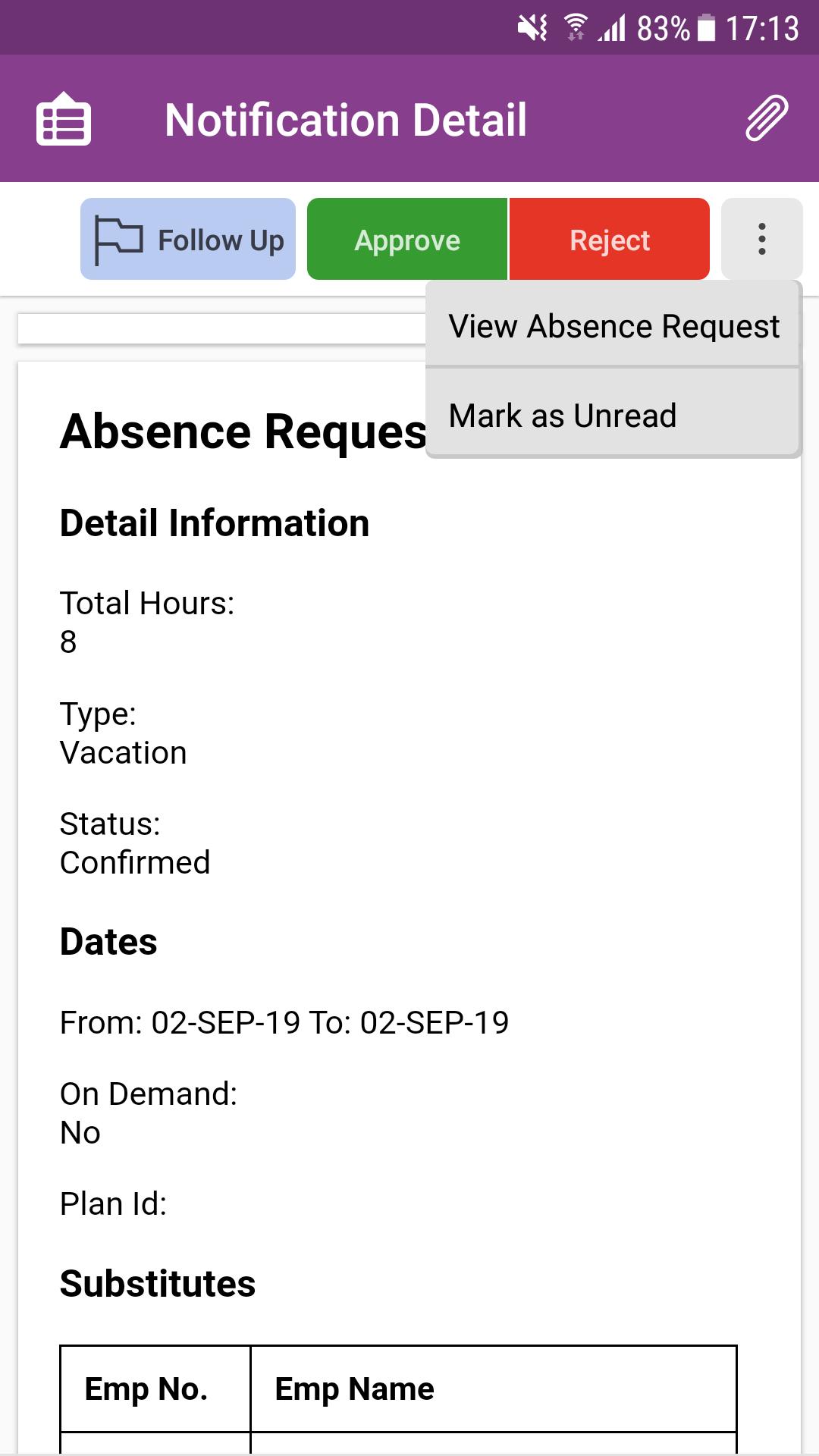This screenshot has width=819, height=1456.
Task: Tap the From and To dates line
Action: (x=284, y=1022)
